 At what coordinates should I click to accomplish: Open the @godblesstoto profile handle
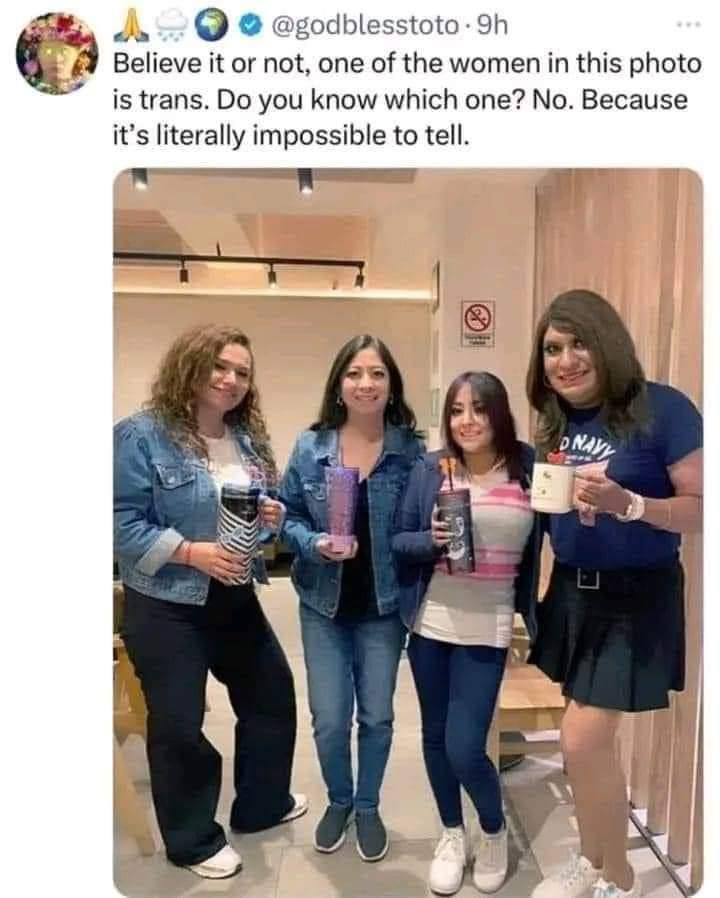click(366, 25)
